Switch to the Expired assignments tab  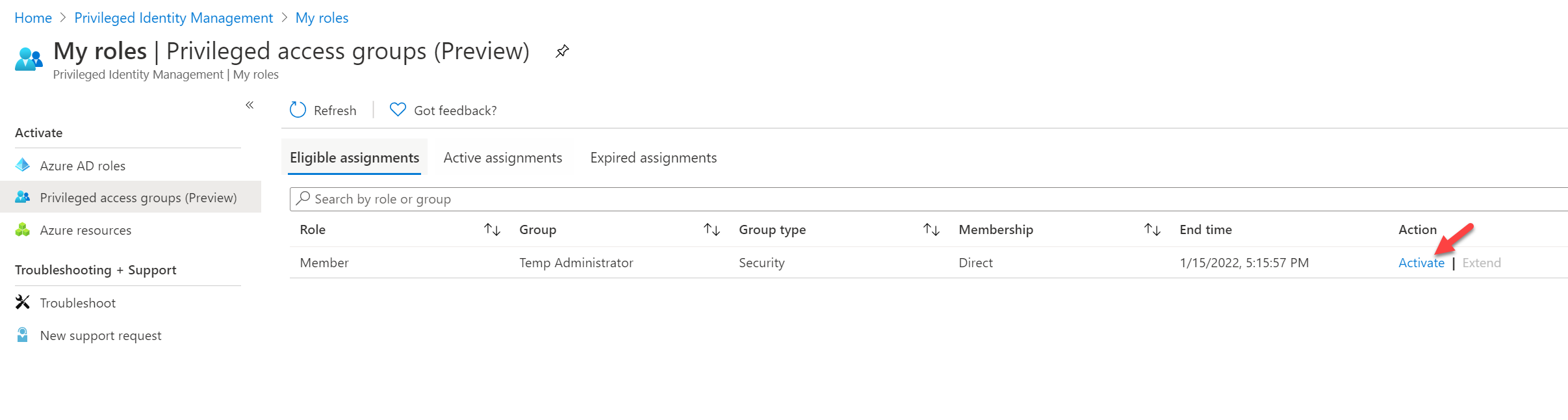click(x=653, y=157)
